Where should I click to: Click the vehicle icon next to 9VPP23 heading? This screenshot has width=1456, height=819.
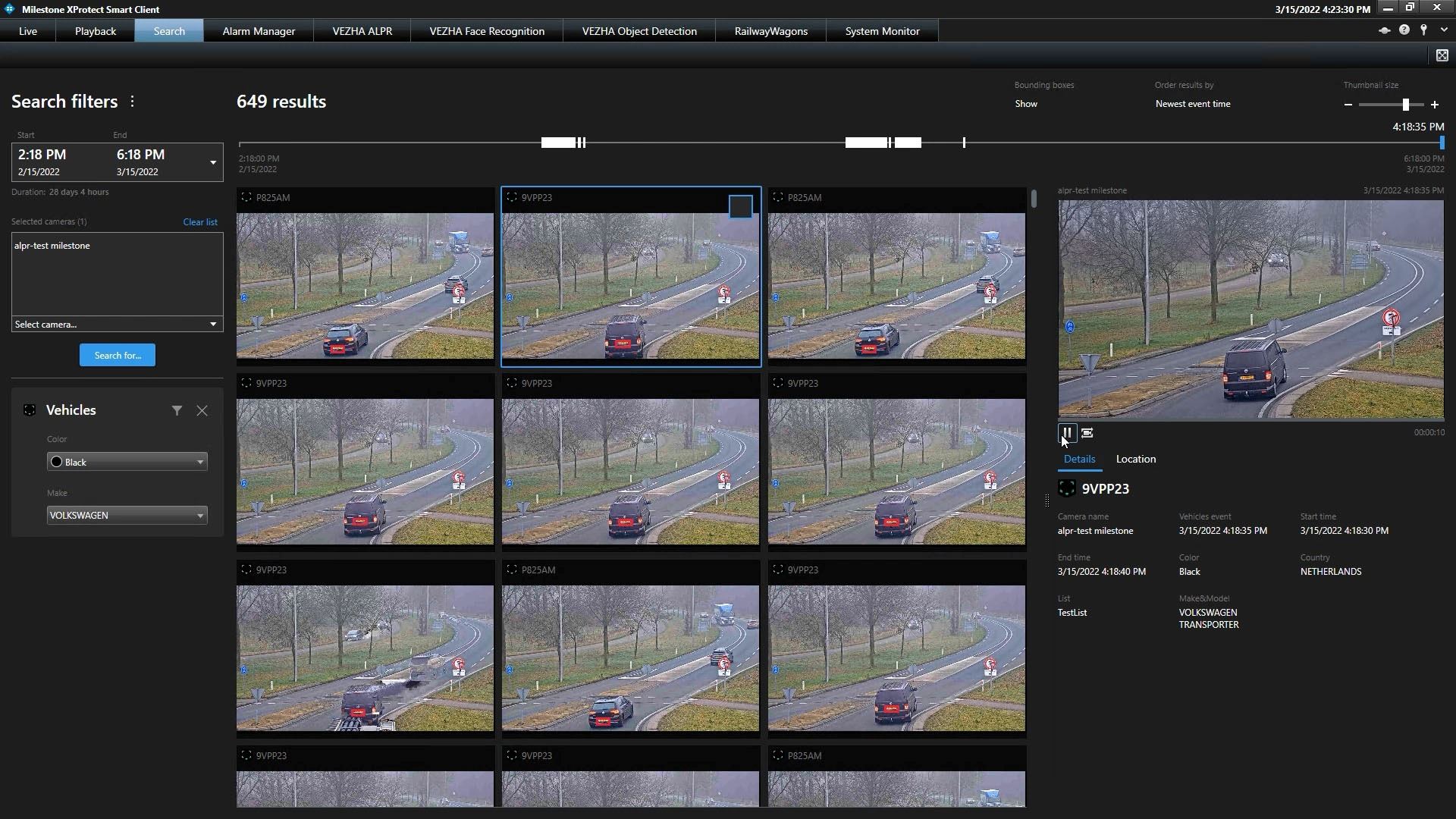point(1066,488)
